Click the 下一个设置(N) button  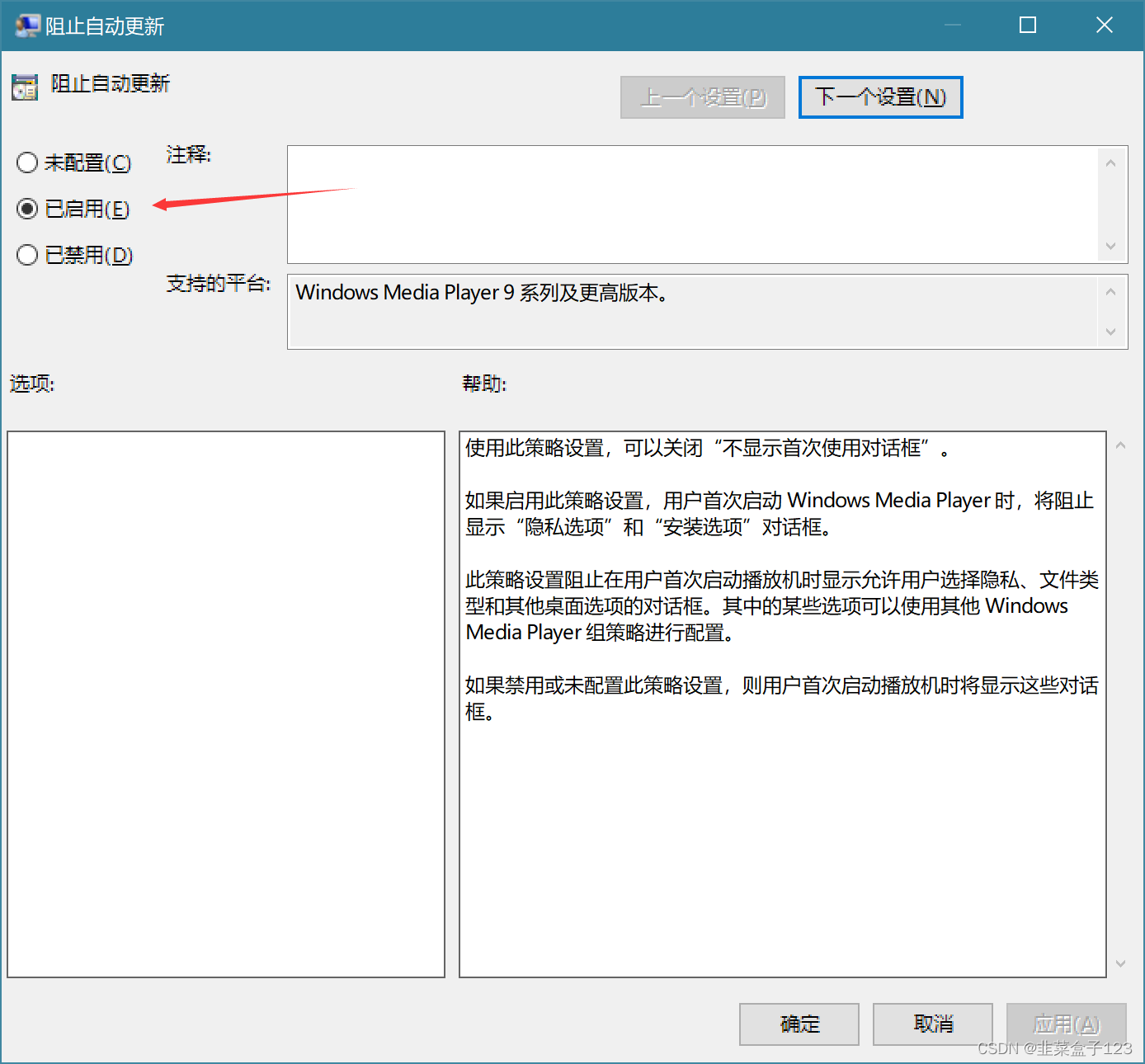tap(880, 97)
